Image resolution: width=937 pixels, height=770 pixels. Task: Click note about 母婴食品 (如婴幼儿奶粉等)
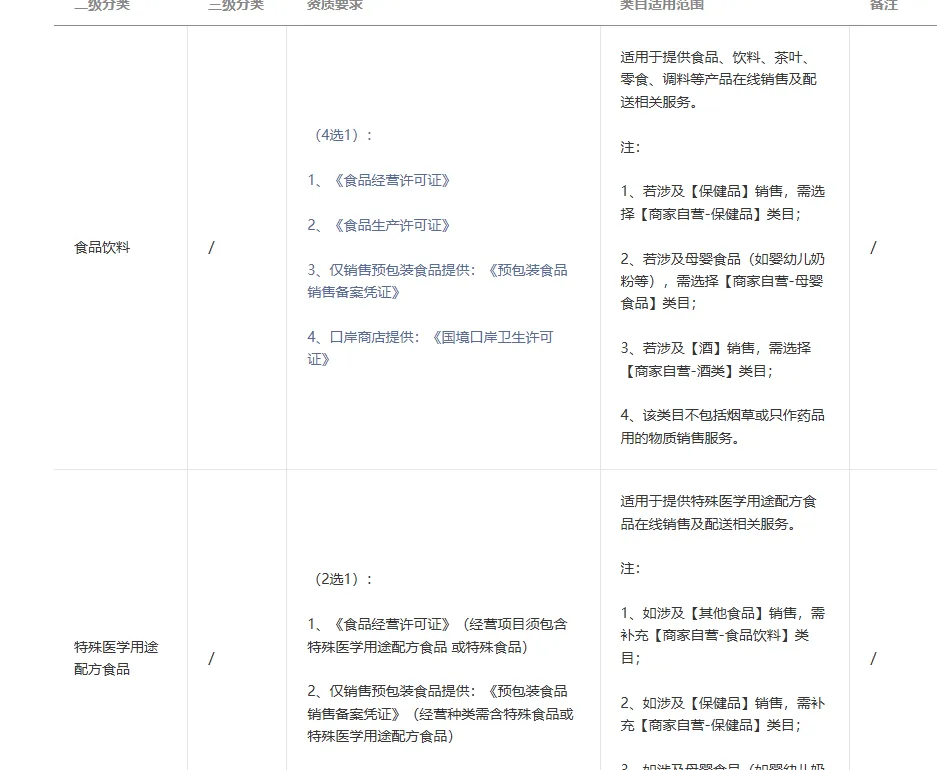click(722, 281)
